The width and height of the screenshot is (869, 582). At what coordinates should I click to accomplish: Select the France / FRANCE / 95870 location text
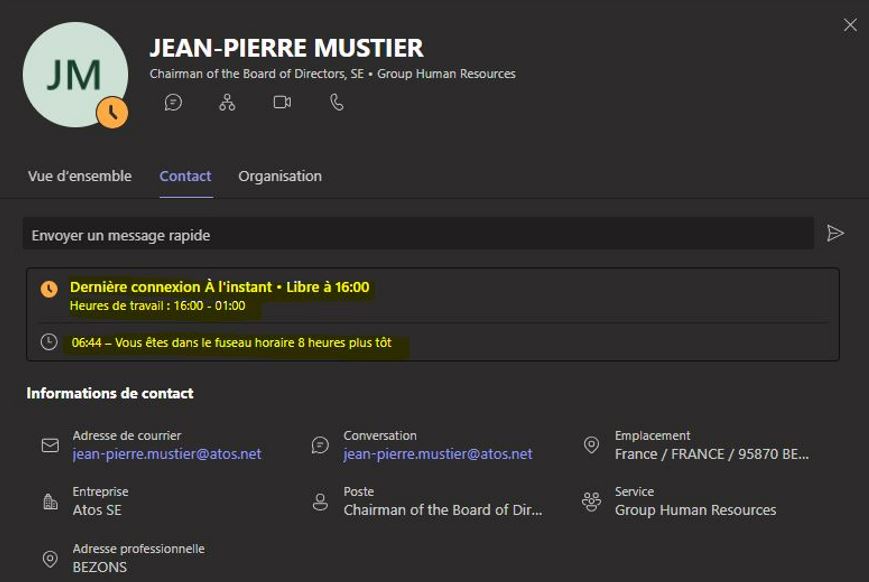tap(712, 454)
